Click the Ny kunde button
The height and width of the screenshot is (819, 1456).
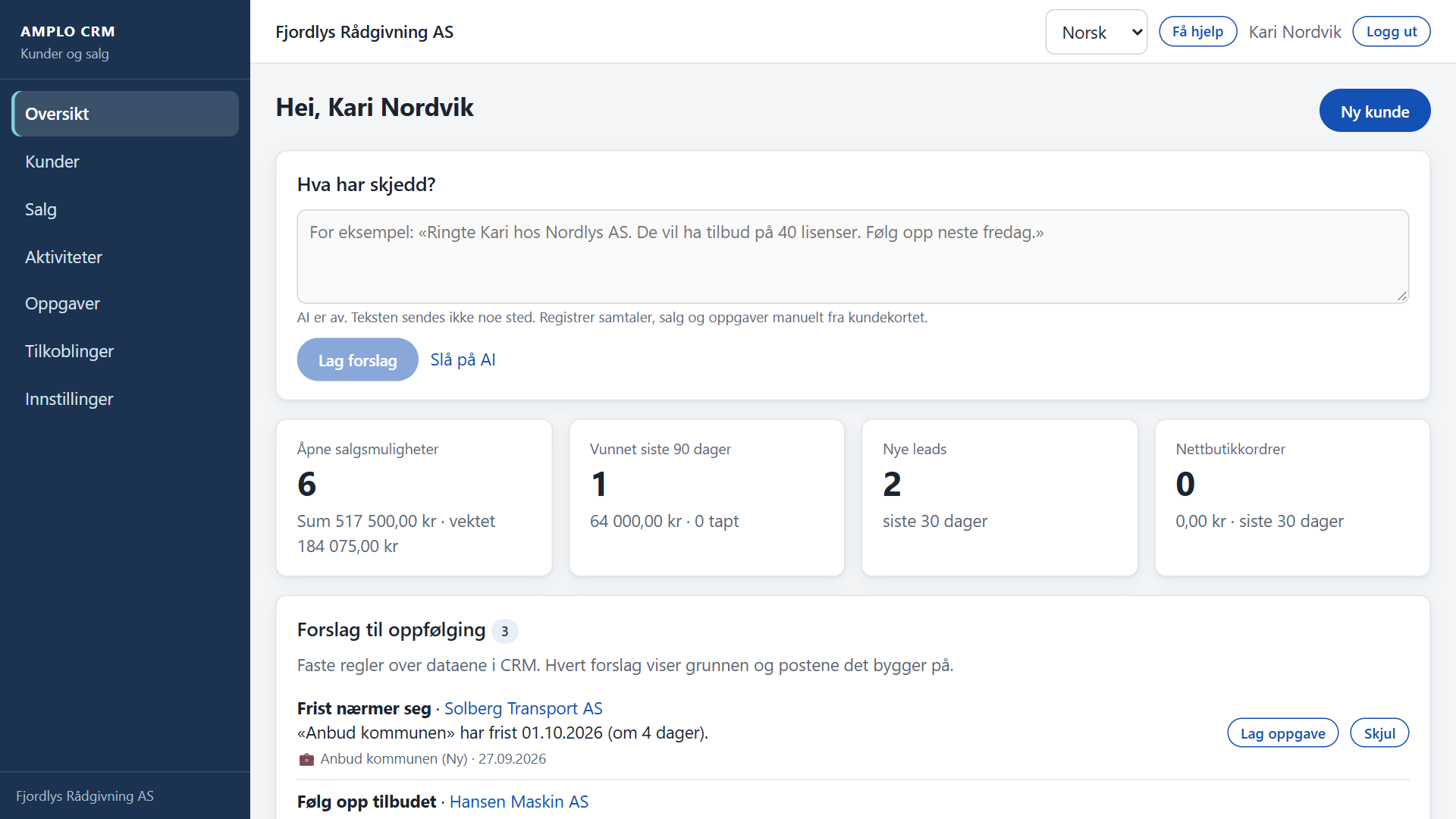[x=1374, y=111]
